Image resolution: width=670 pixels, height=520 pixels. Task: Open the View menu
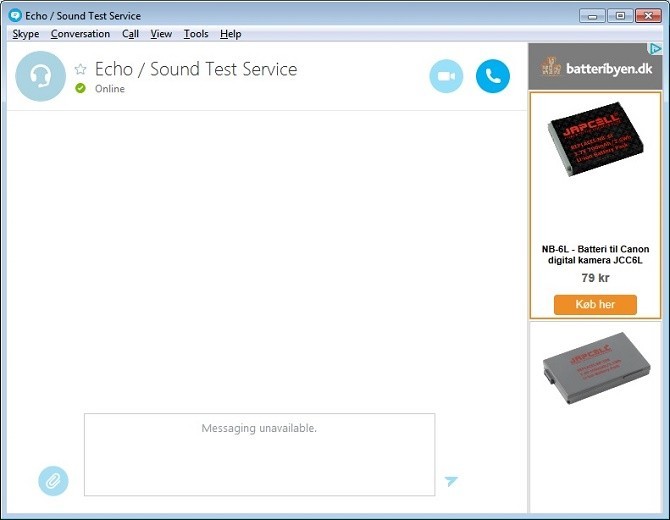pyautogui.click(x=161, y=34)
